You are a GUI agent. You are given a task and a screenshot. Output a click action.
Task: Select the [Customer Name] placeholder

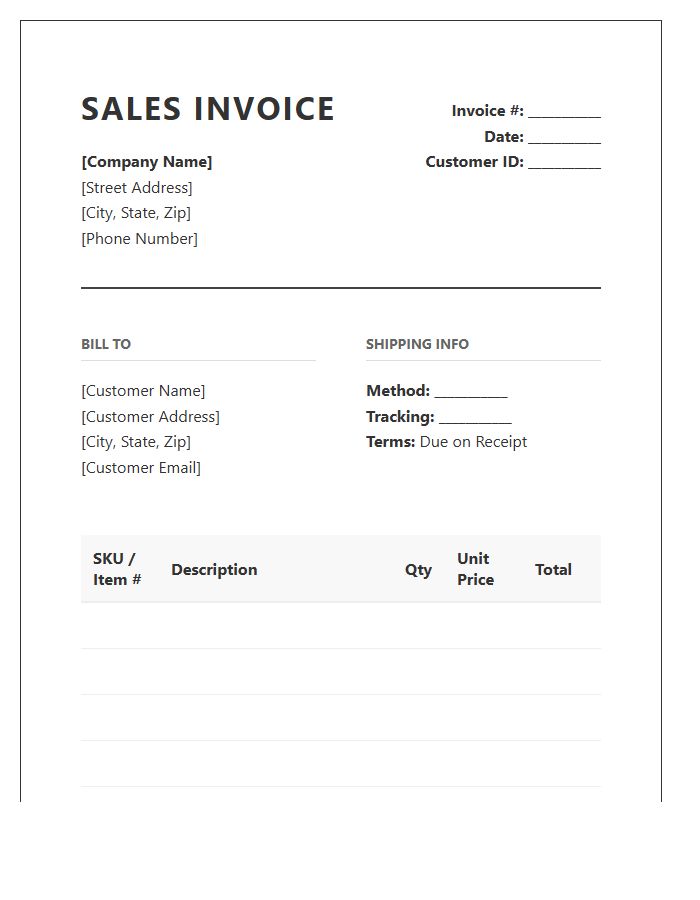tap(143, 391)
